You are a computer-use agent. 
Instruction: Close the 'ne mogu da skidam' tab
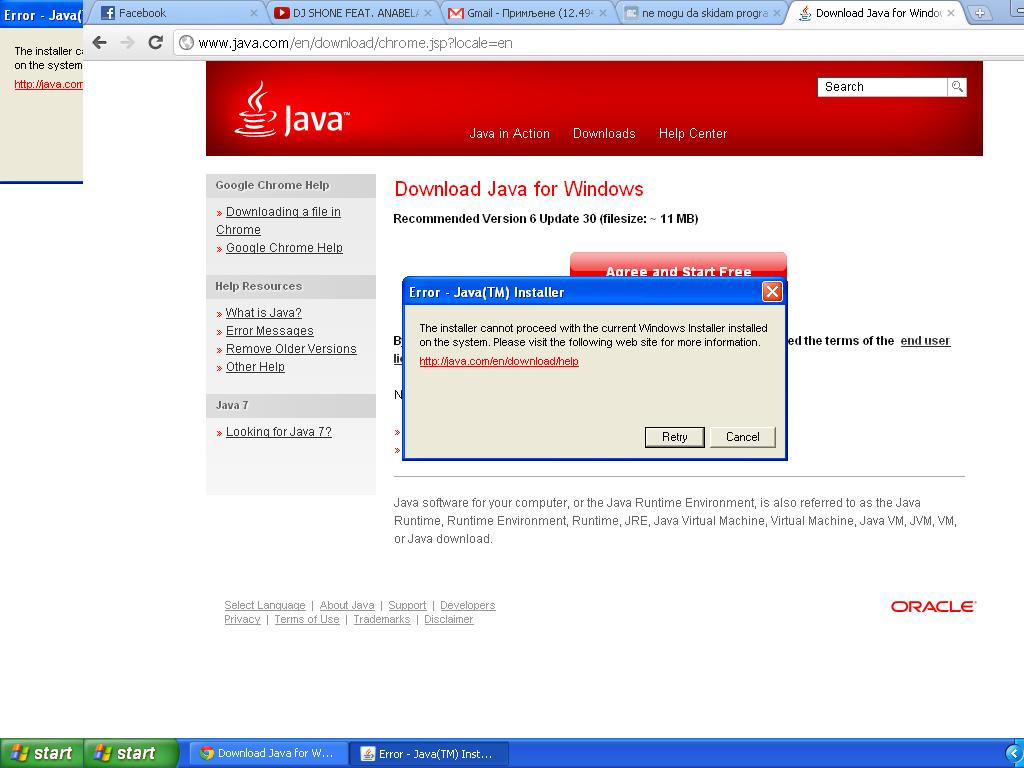(x=776, y=13)
